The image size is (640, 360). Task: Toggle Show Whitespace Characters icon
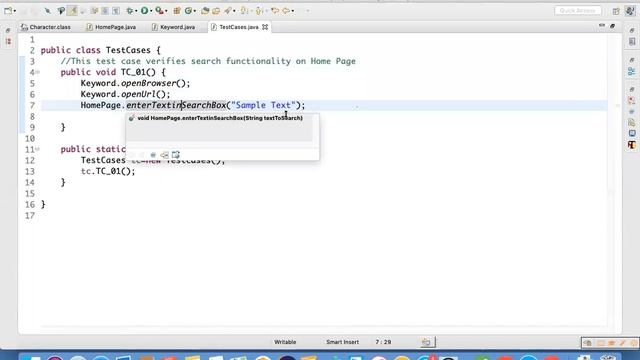click(x=116, y=11)
